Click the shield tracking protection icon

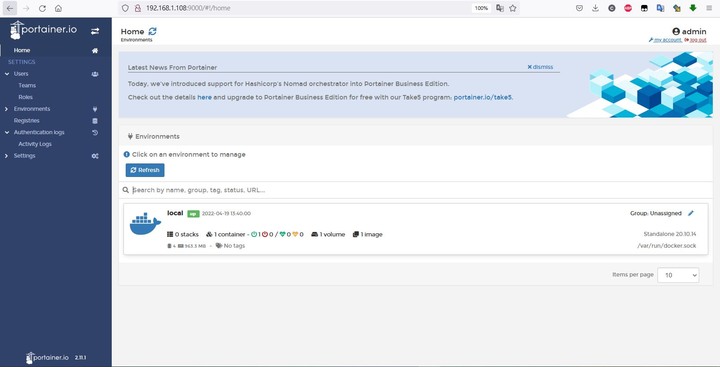125,8
